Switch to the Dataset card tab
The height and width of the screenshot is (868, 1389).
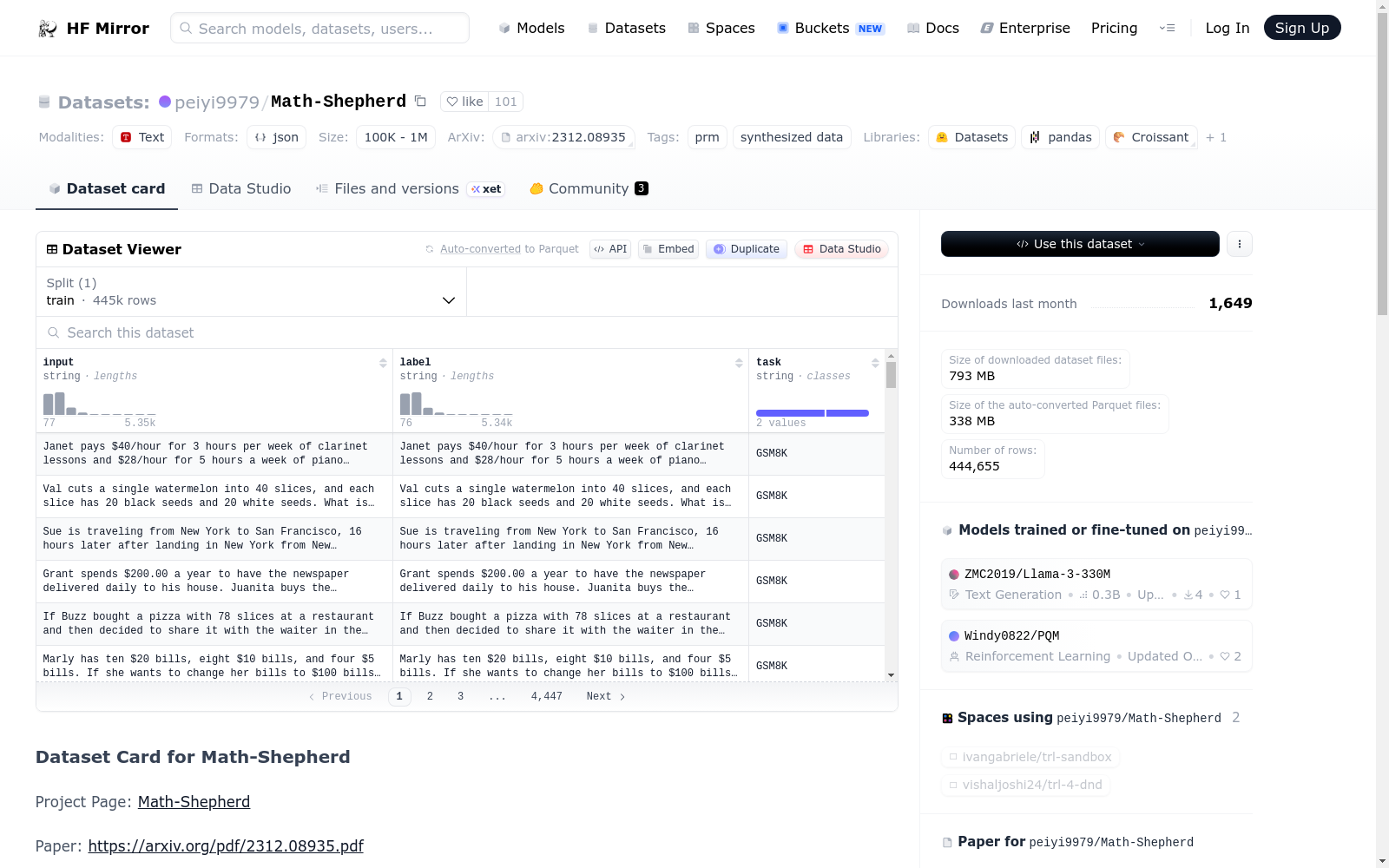tap(107, 188)
